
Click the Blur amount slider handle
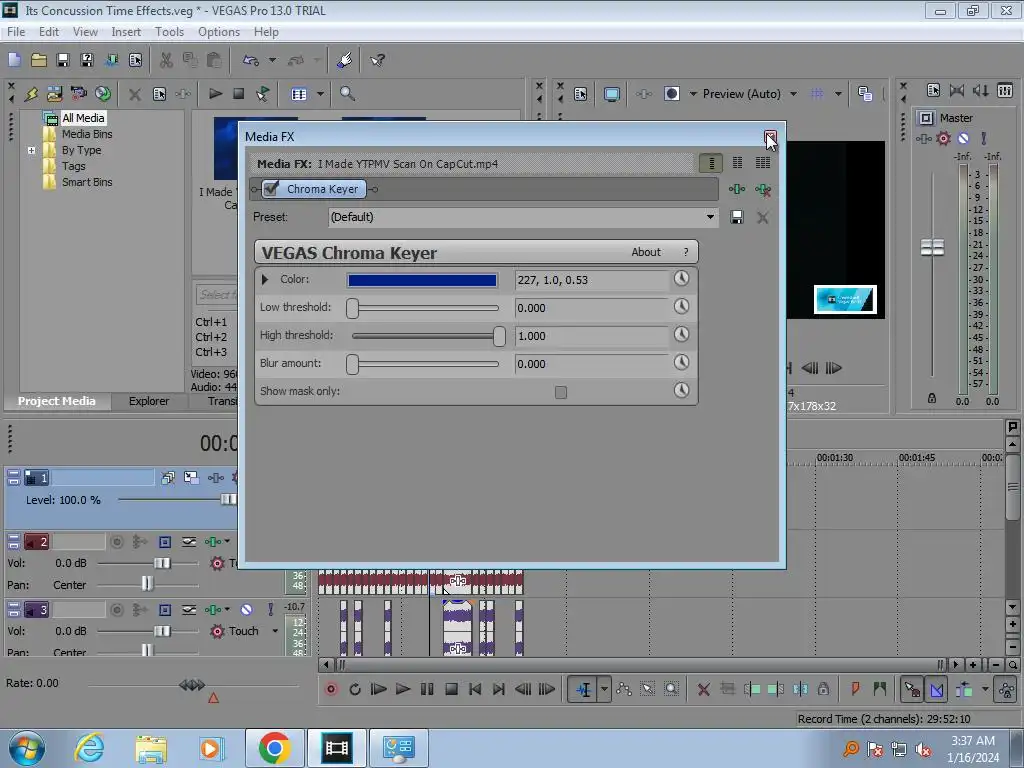(353, 364)
